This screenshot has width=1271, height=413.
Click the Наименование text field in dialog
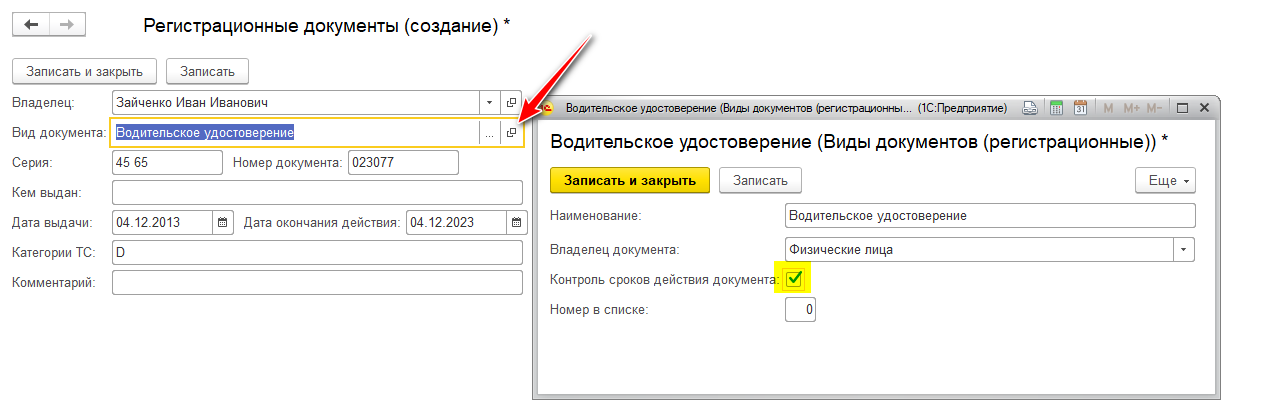coord(990,216)
